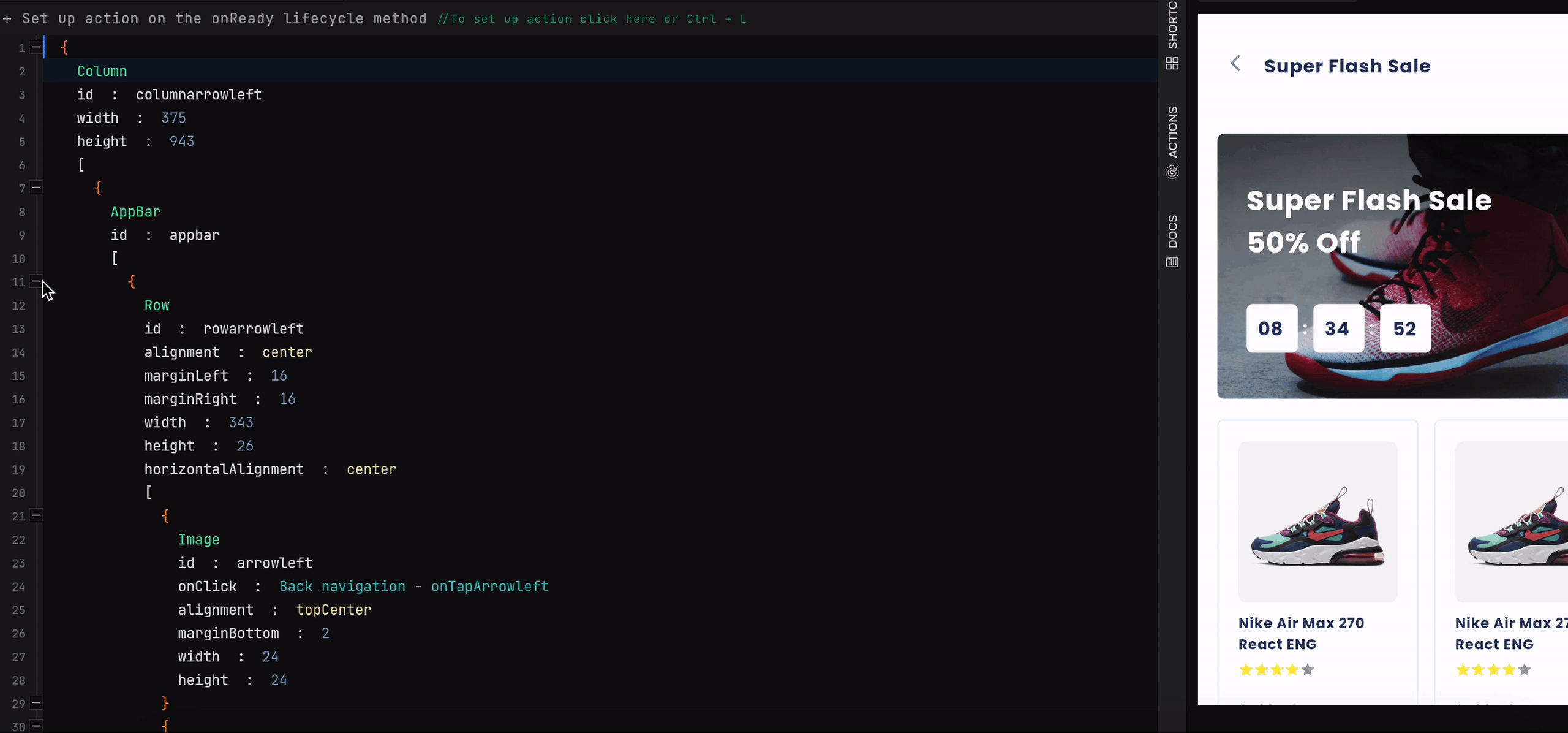1568x733 pixels.
Task: Click the marginBottom value 2
Action: 325,633
